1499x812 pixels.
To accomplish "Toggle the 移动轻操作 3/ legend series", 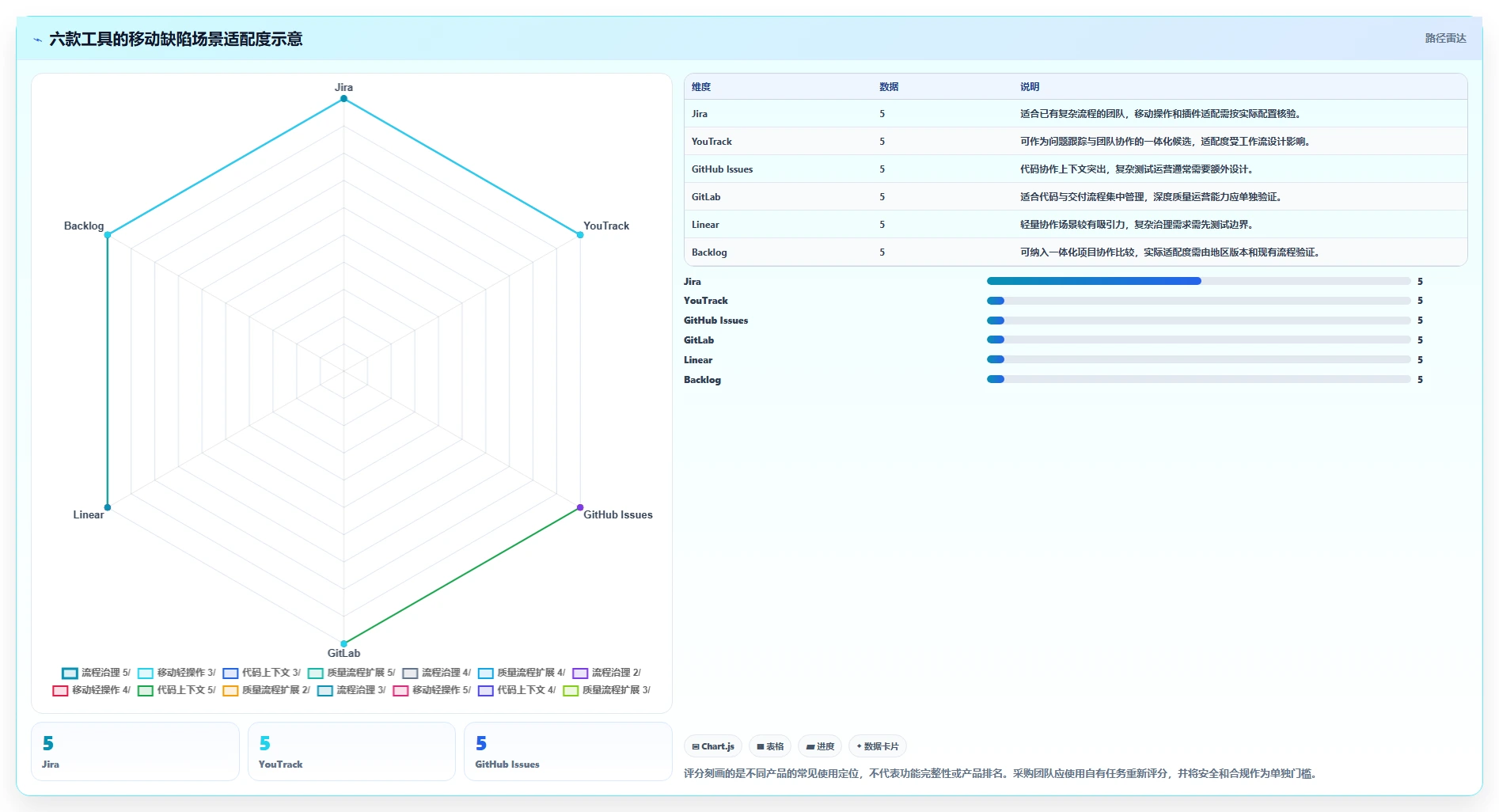I will [x=176, y=673].
